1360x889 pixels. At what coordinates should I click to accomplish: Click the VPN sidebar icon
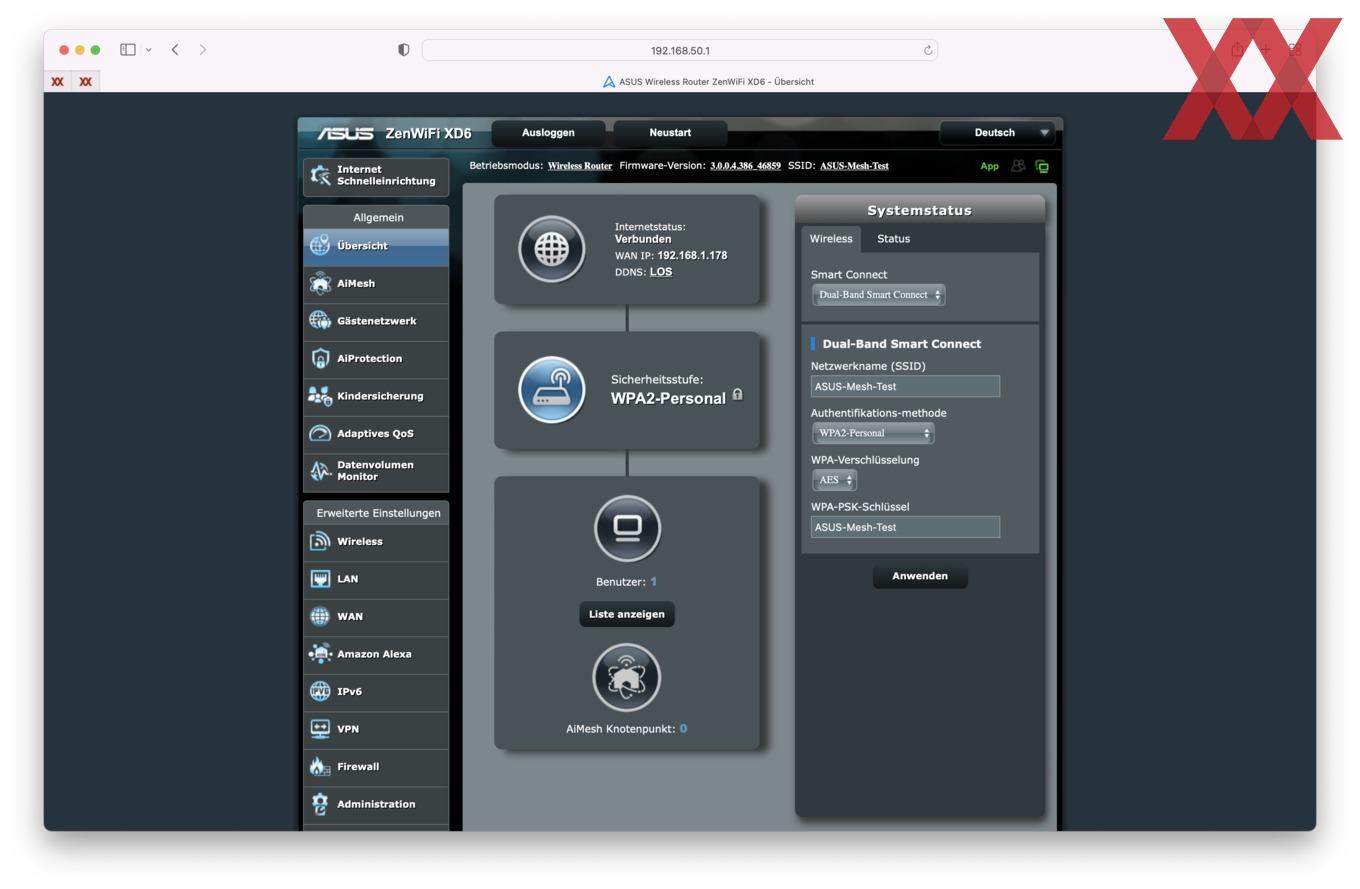pos(320,729)
